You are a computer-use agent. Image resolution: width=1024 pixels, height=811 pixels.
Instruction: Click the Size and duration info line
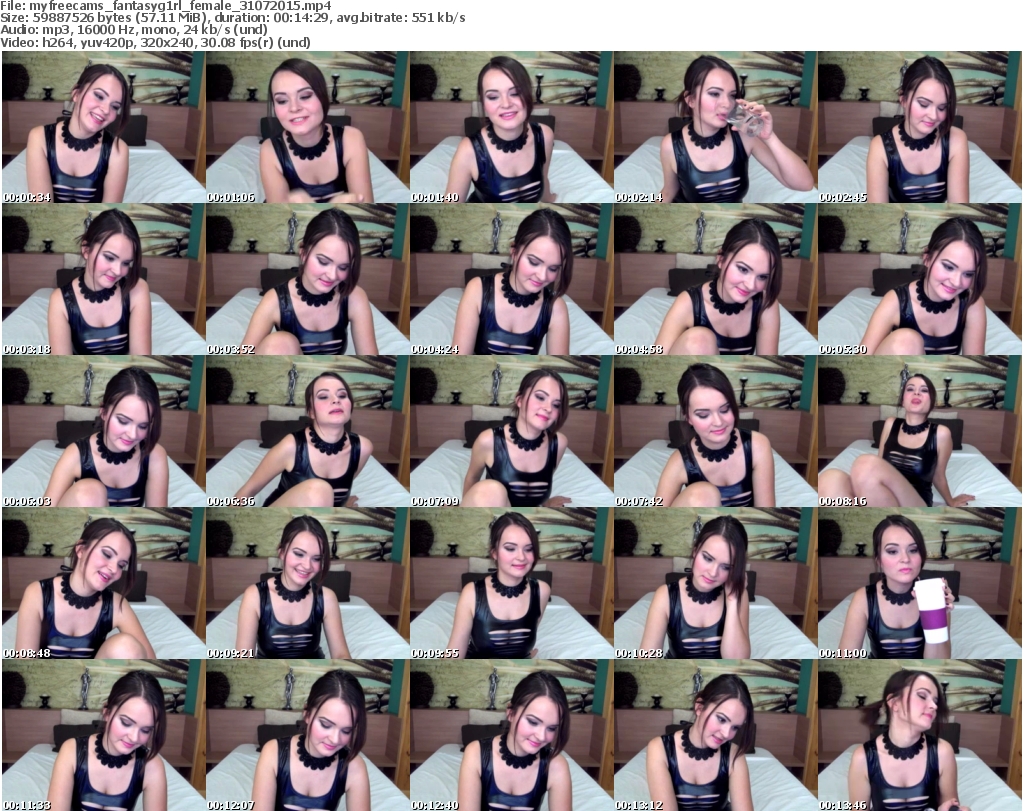[x=232, y=18]
